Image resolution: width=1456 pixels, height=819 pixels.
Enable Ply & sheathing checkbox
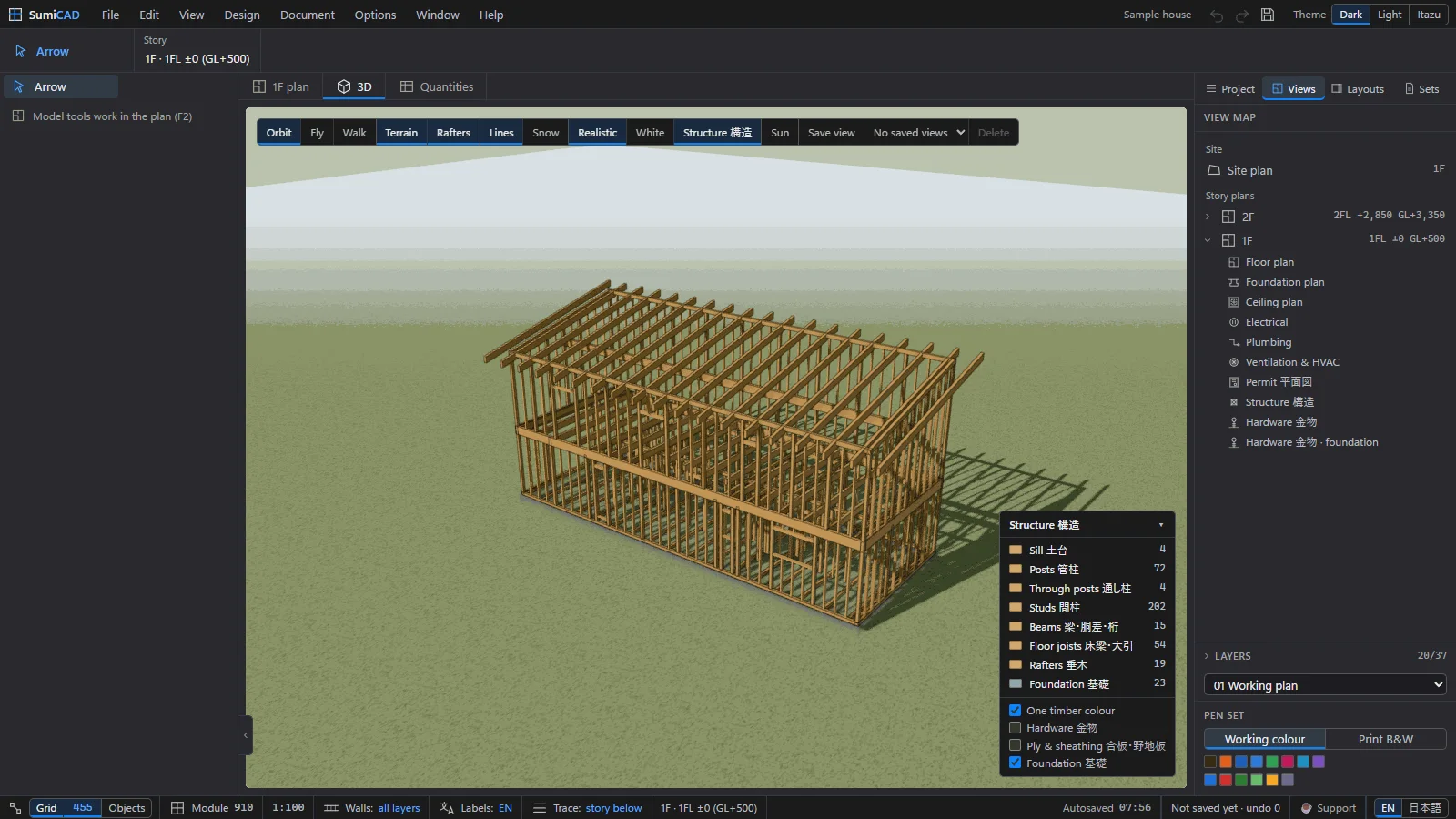[x=1015, y=745]
